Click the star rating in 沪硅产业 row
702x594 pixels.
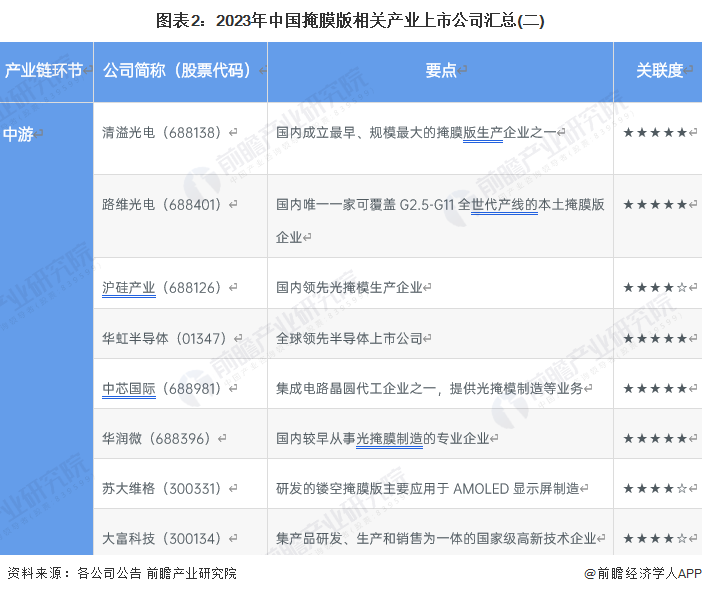point(655,287)
